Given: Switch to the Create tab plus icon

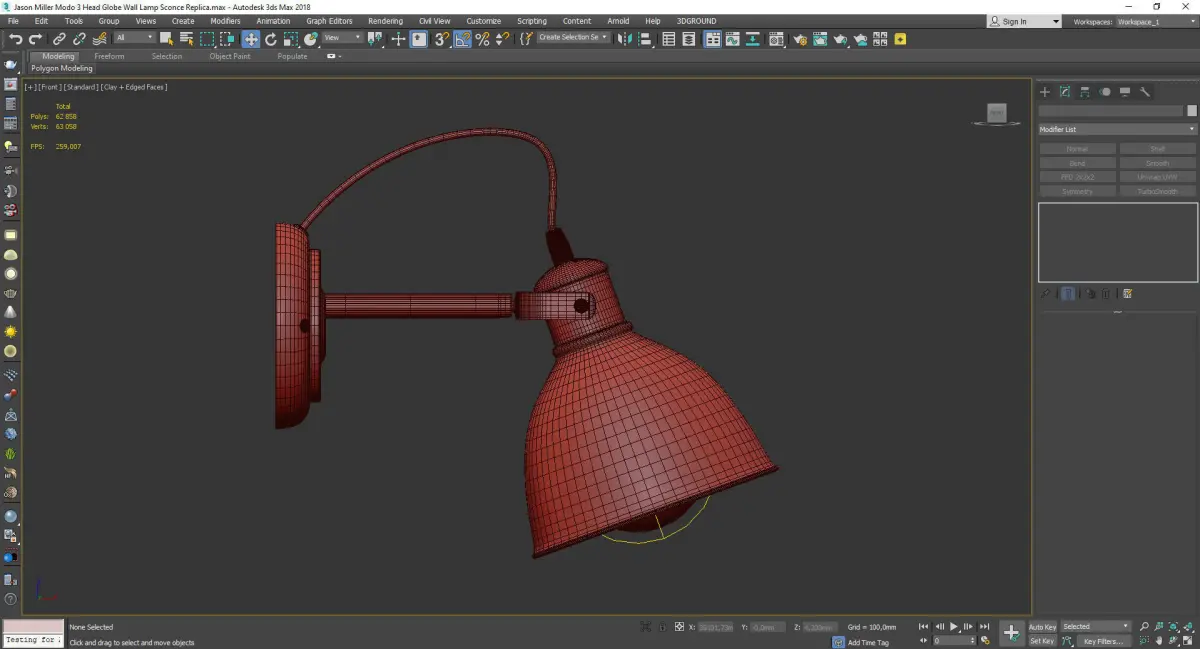Looking at the screenshot, I should point(1045,92).
